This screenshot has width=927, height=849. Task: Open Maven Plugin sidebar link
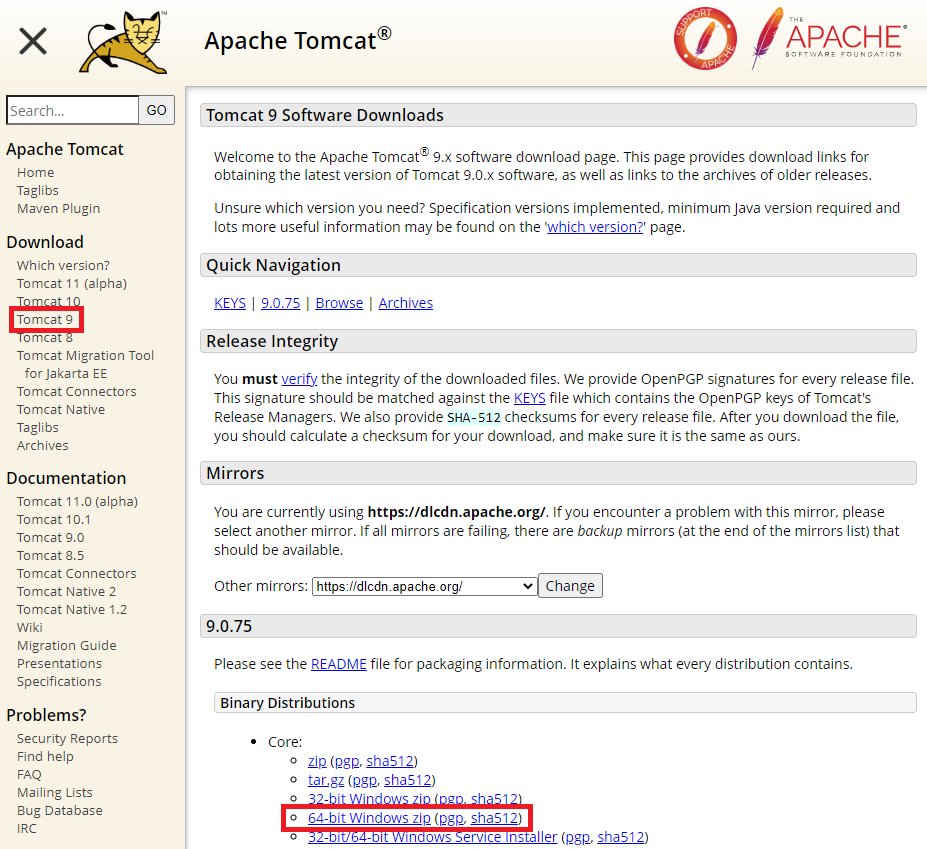[59, 209]
